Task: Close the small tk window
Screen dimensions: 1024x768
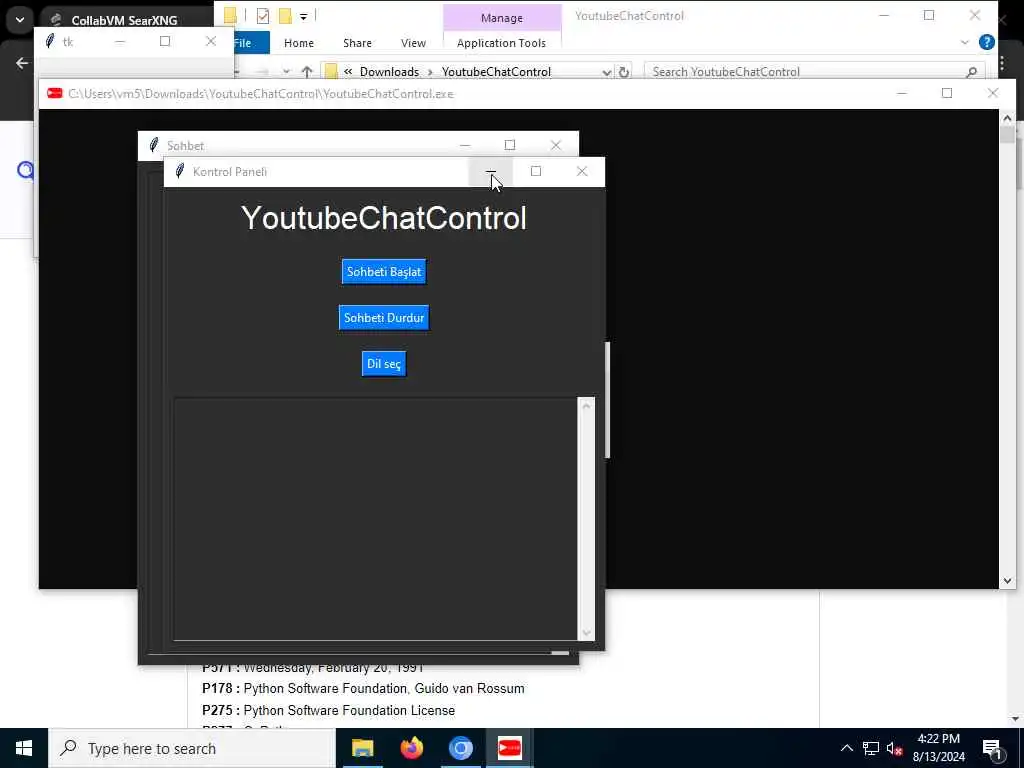Action: tap(211, 41)
